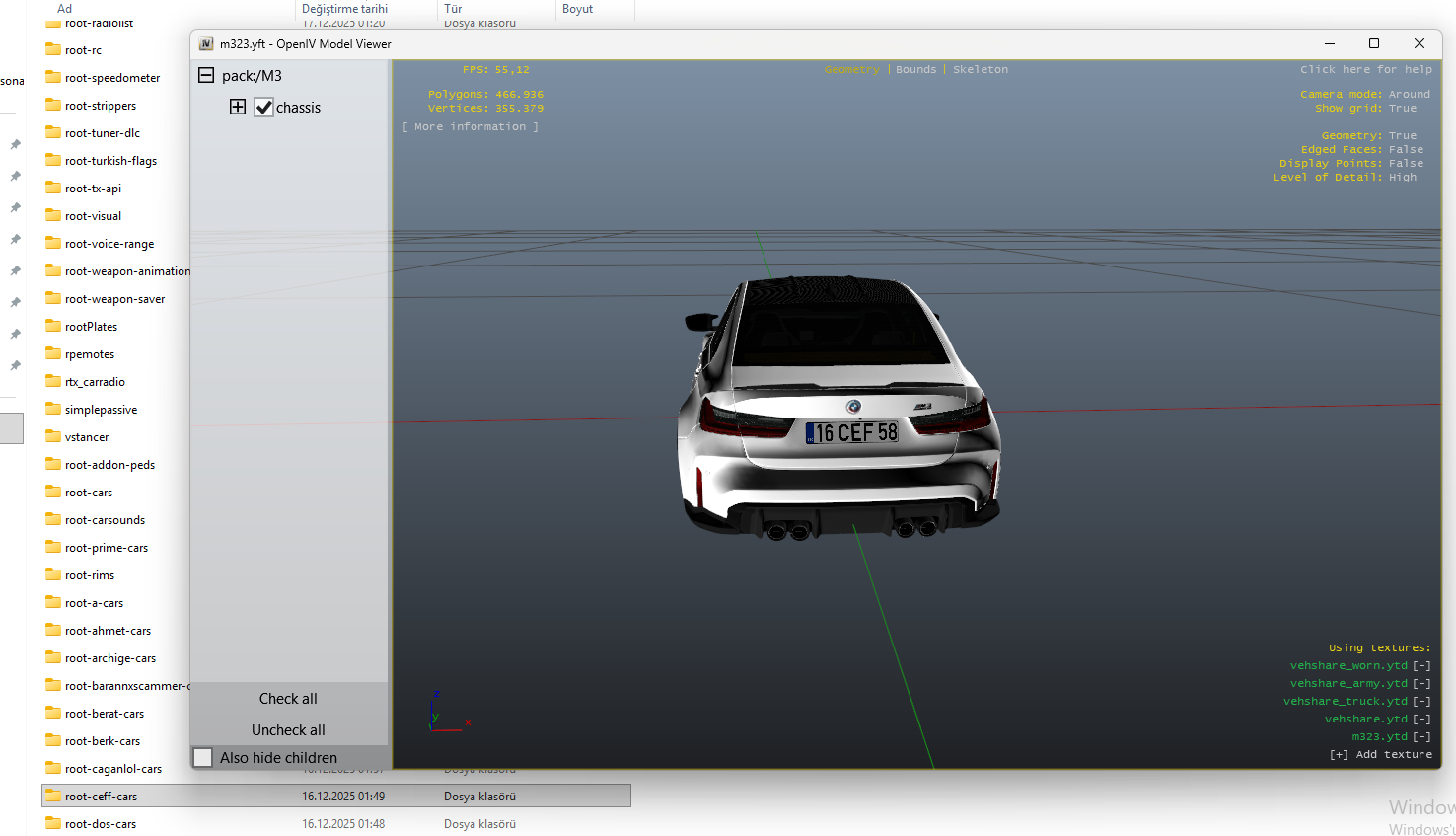1456x836 pixels.
Task: Remove the vehshare.ytd texture
Action: (1421, 720)
